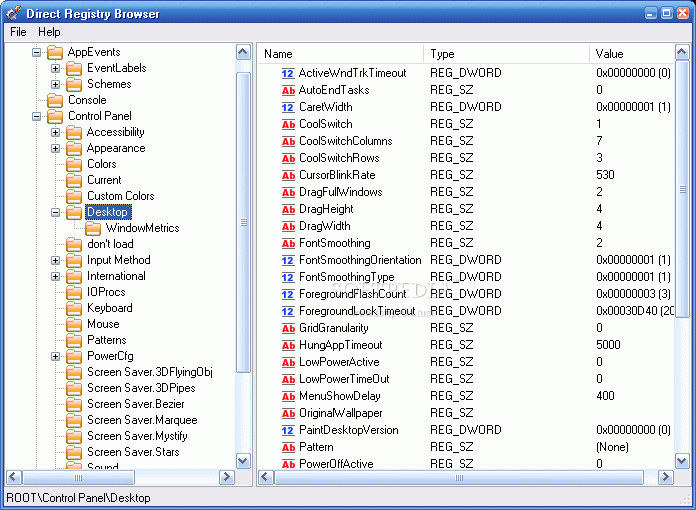Sort by the Value column header
The image size is (696, 510).
632,54
